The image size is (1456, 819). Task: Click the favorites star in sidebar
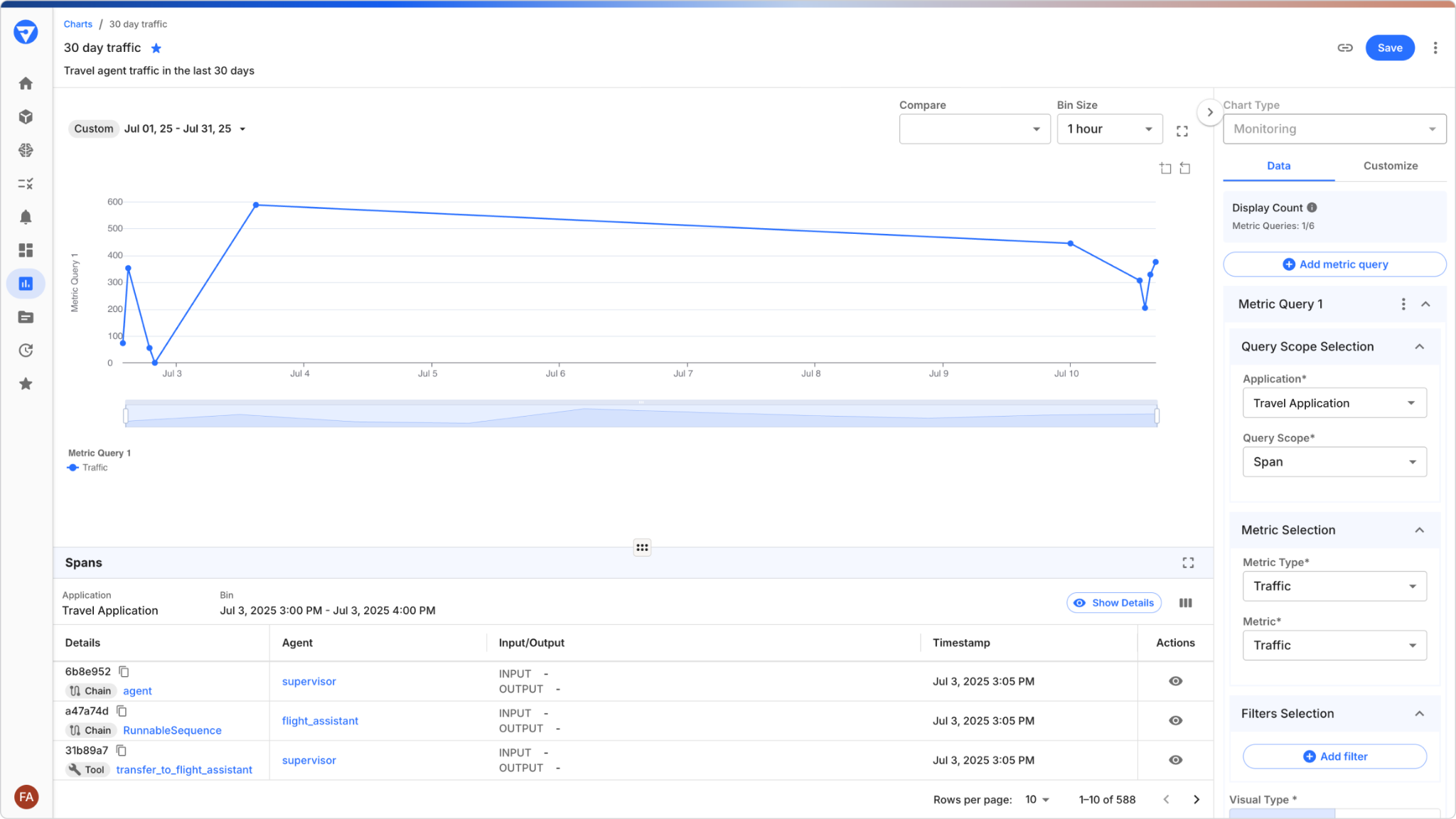[x=26, y=384]
